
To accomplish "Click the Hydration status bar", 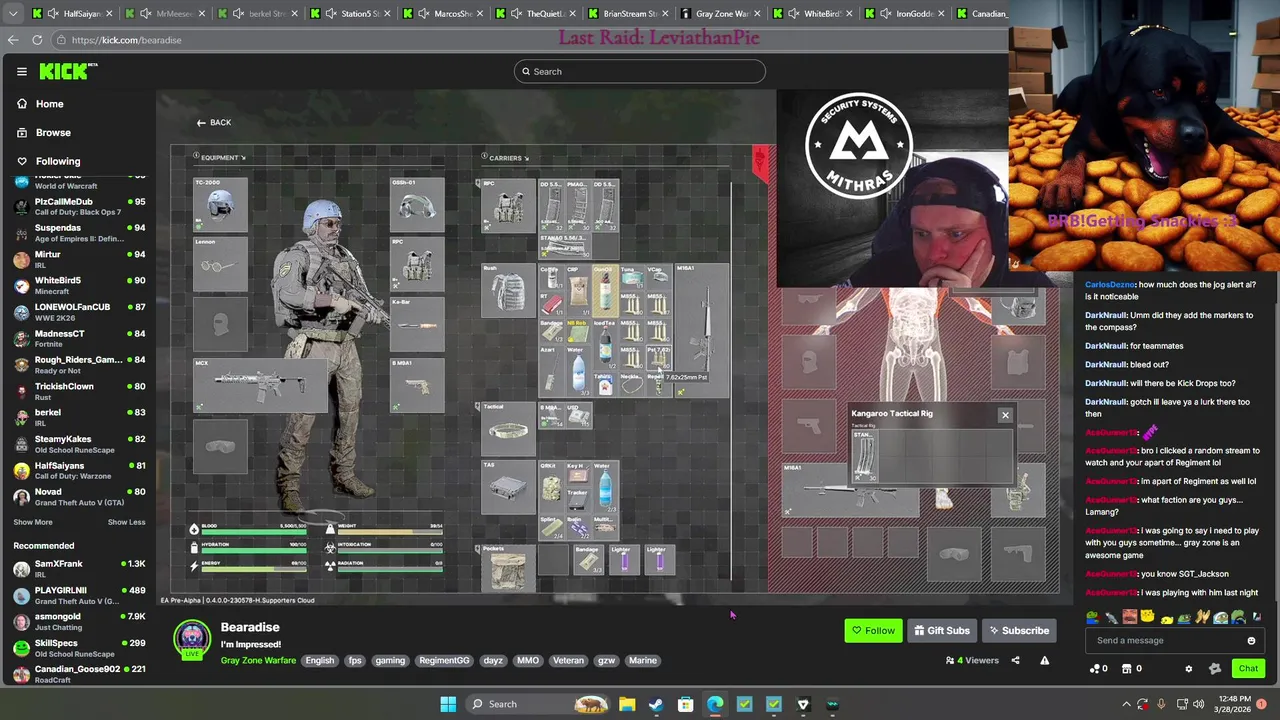I will [x=256, y=550].
